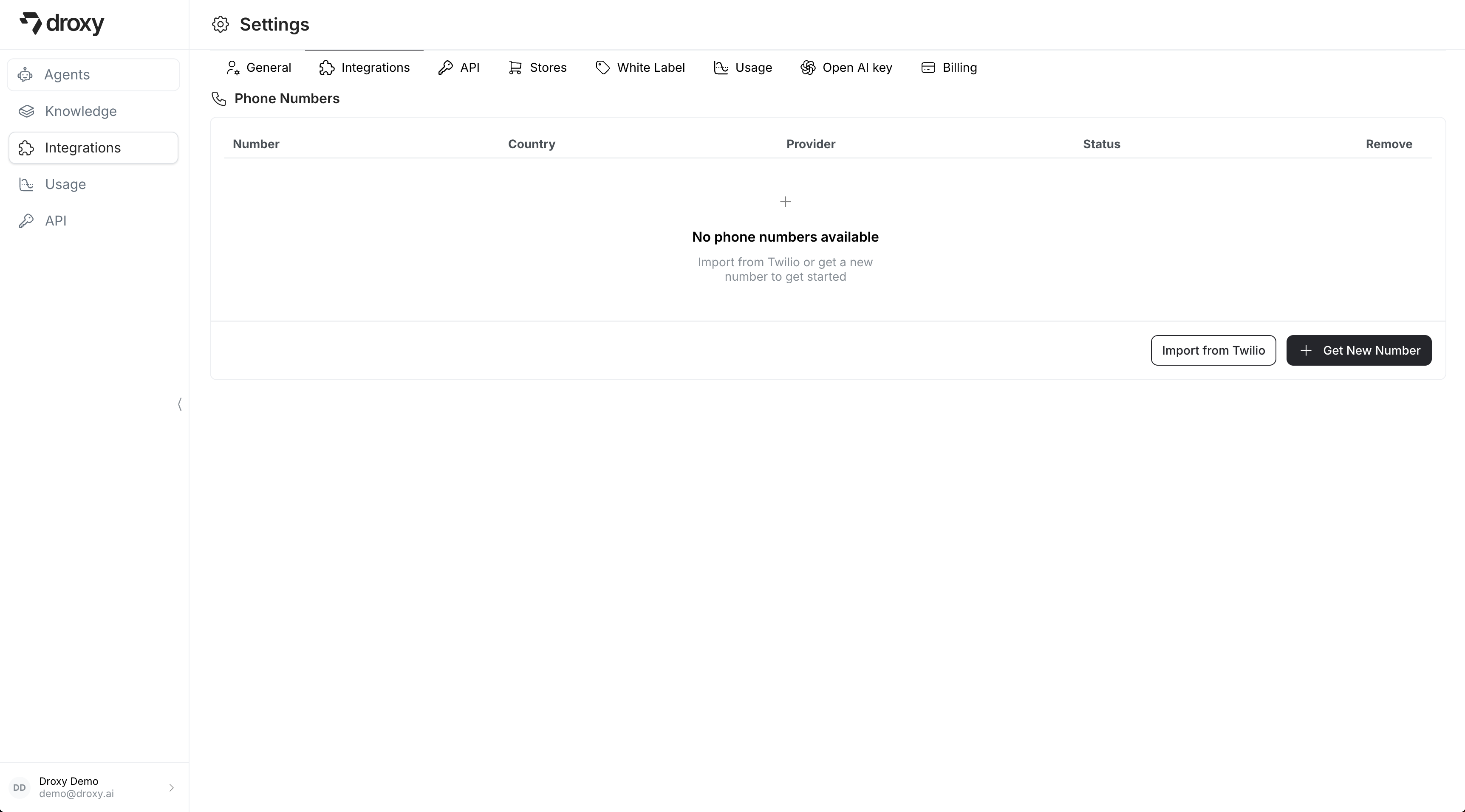Viewport: 1465px width, 812px height.
Task: Switch to the General tab
Action: [x=259, y=68]
